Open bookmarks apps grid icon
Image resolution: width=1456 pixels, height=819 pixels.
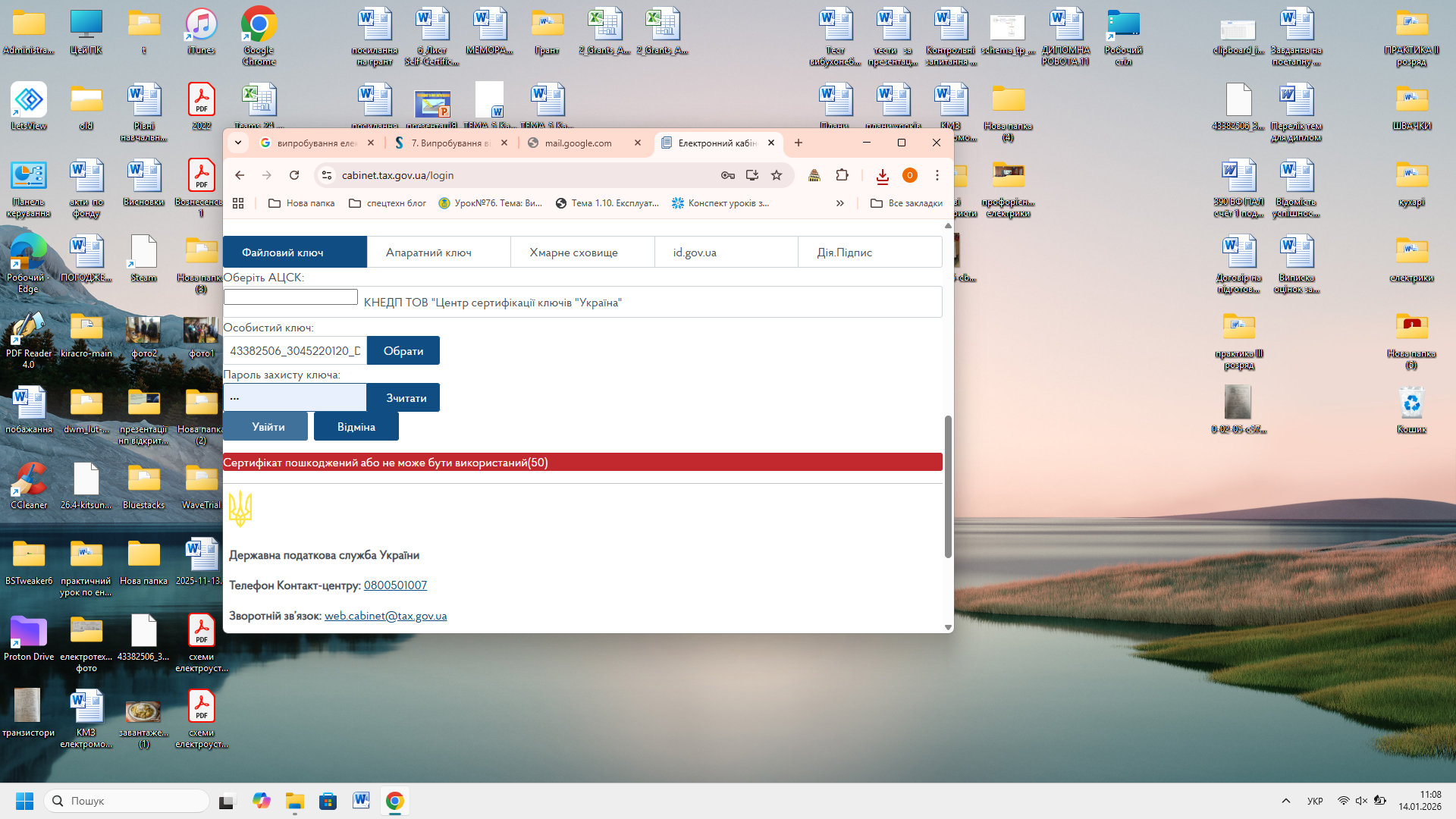(x=238, y=203)
